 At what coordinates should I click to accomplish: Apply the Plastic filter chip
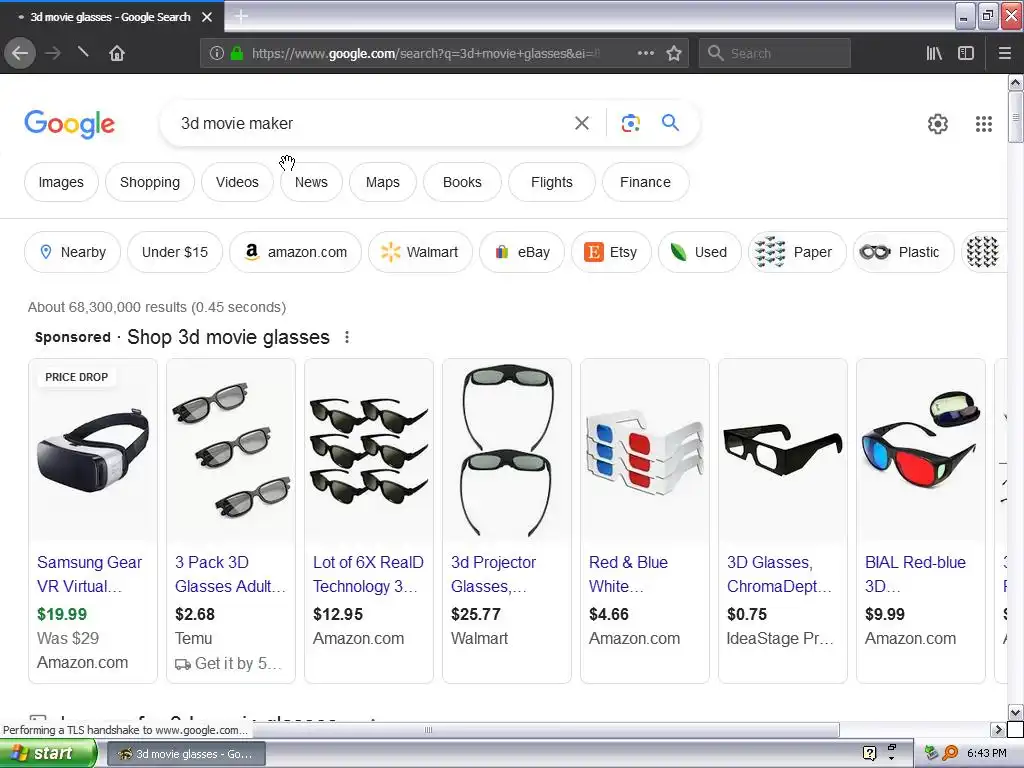tap(904, 252)
